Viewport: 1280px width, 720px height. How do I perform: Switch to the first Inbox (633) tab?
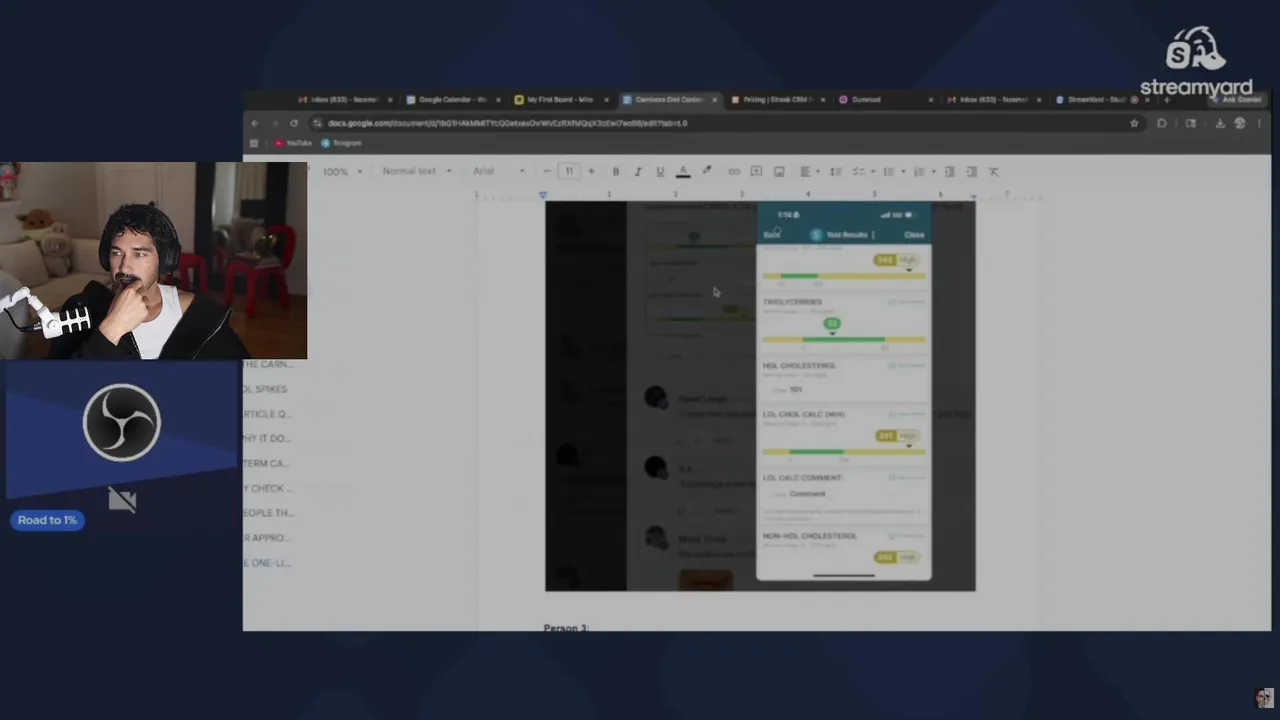tap(345, 100)
